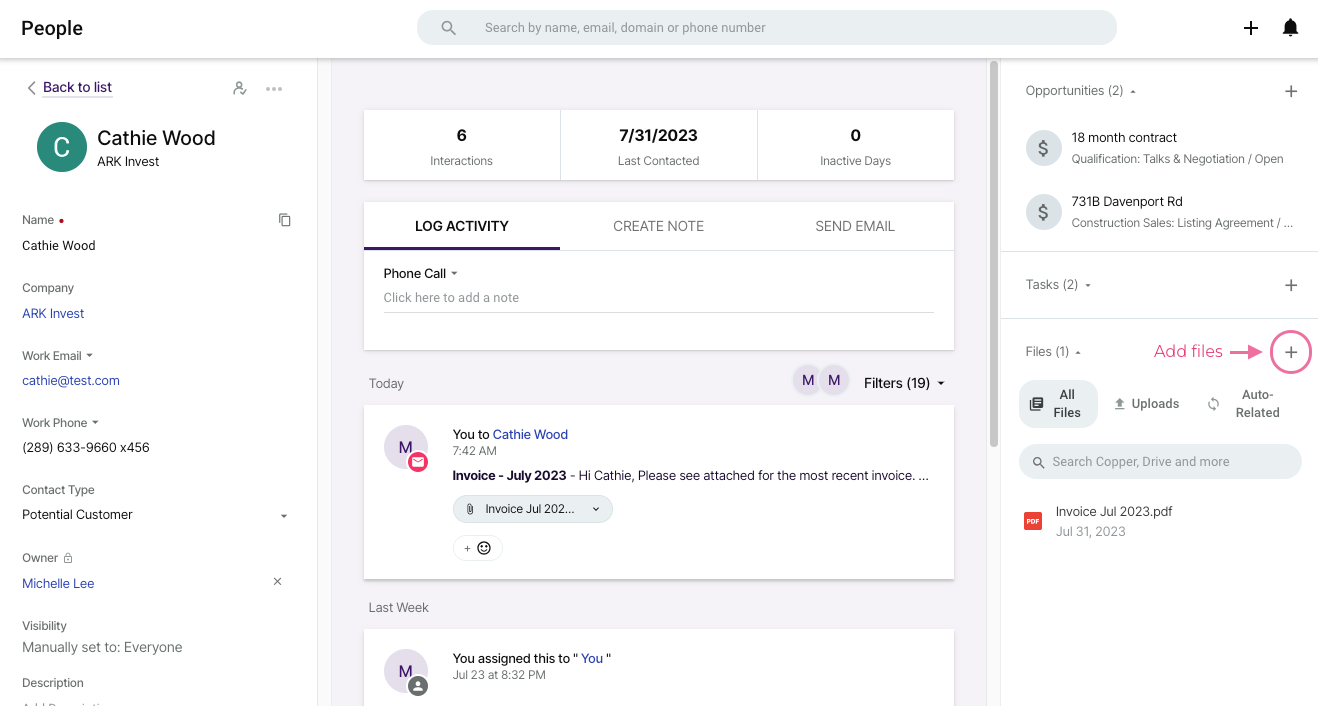Click the follow contact person icon

(x=240, y=88)
